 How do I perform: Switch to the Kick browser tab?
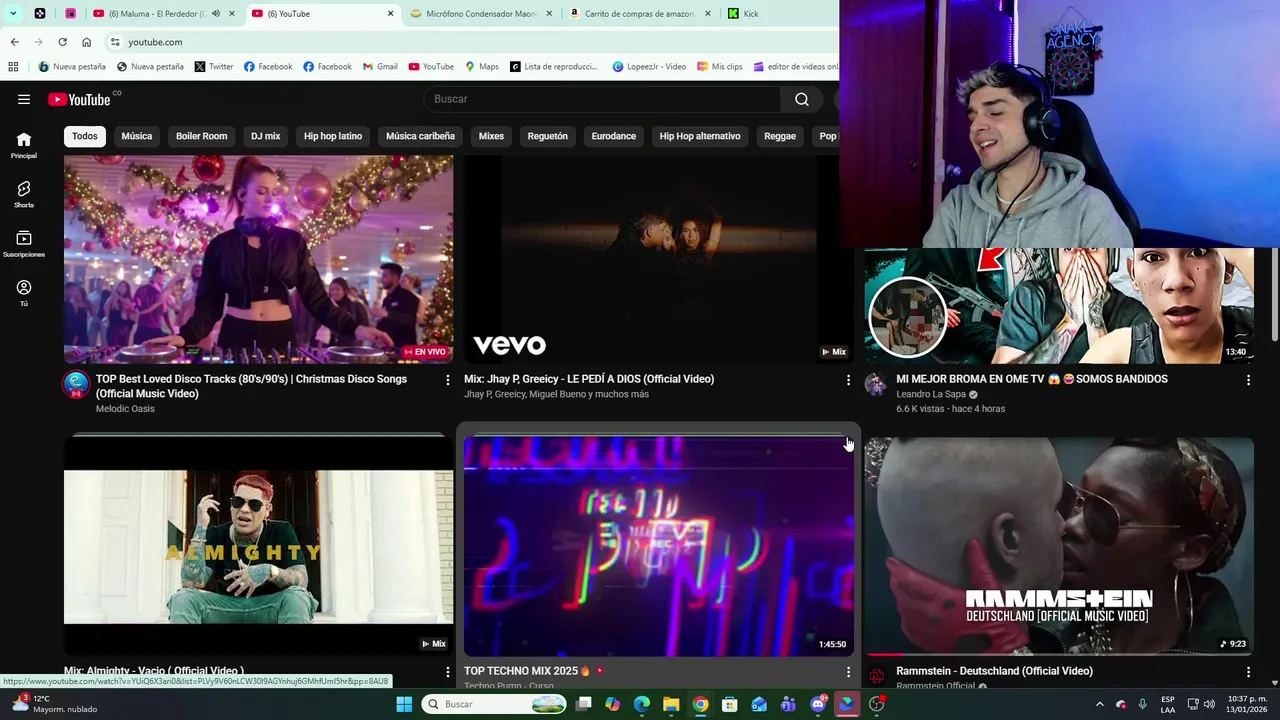(x=750, y=14)
